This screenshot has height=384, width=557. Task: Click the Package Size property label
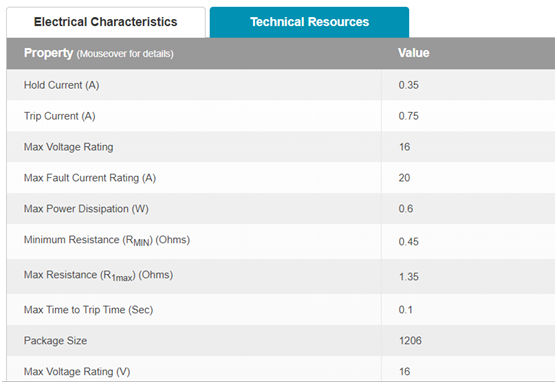point(55,341)
